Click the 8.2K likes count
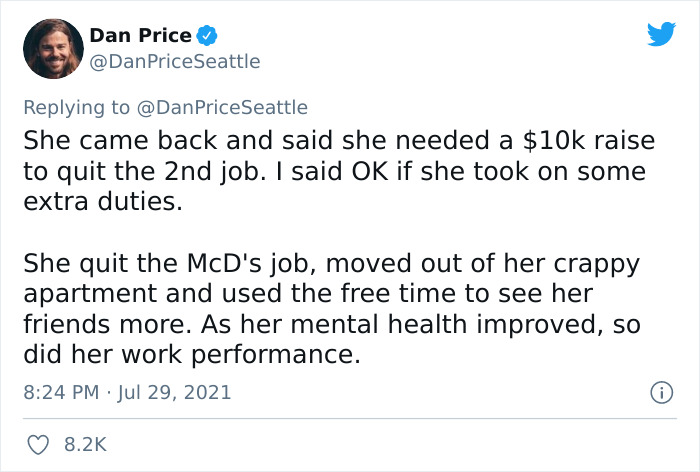The image size is (700, 472). click(84, 443)
